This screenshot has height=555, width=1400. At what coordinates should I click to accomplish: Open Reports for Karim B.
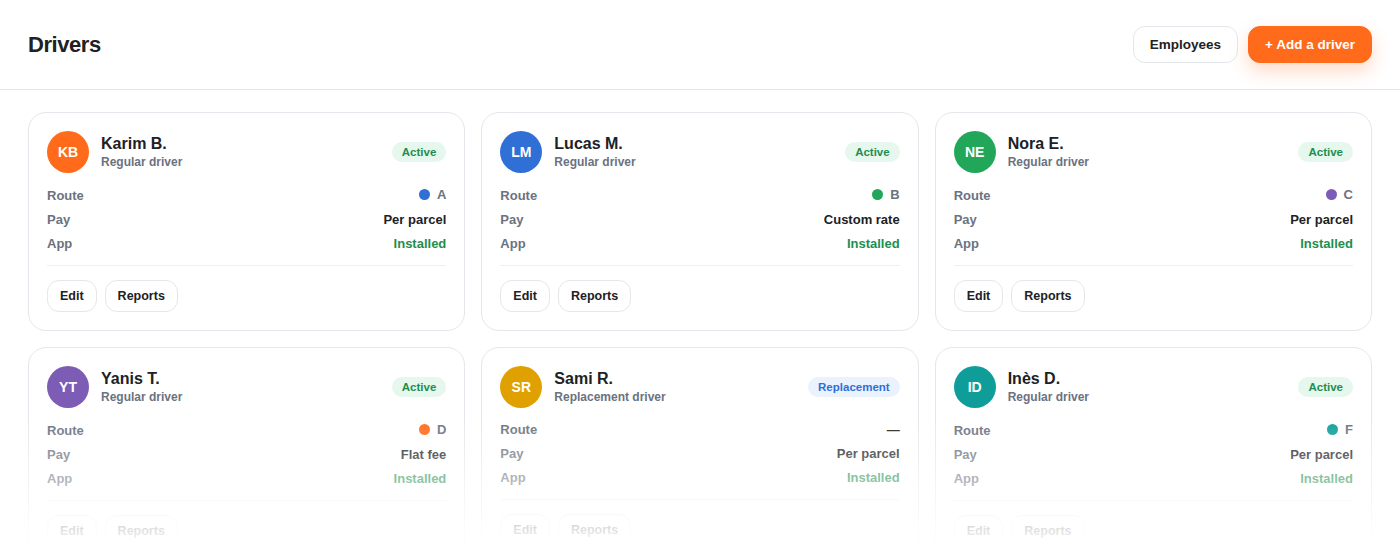coord(141,296)
